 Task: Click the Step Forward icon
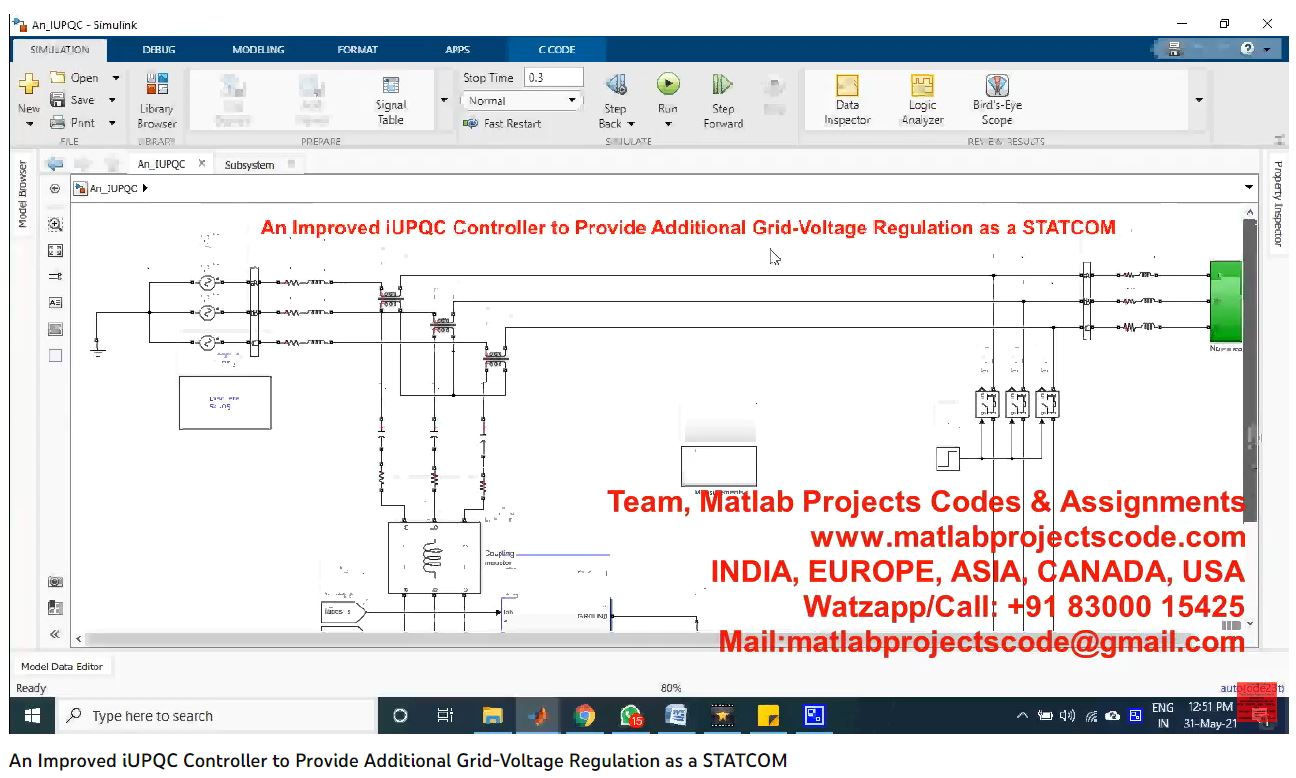coord(722,86)
